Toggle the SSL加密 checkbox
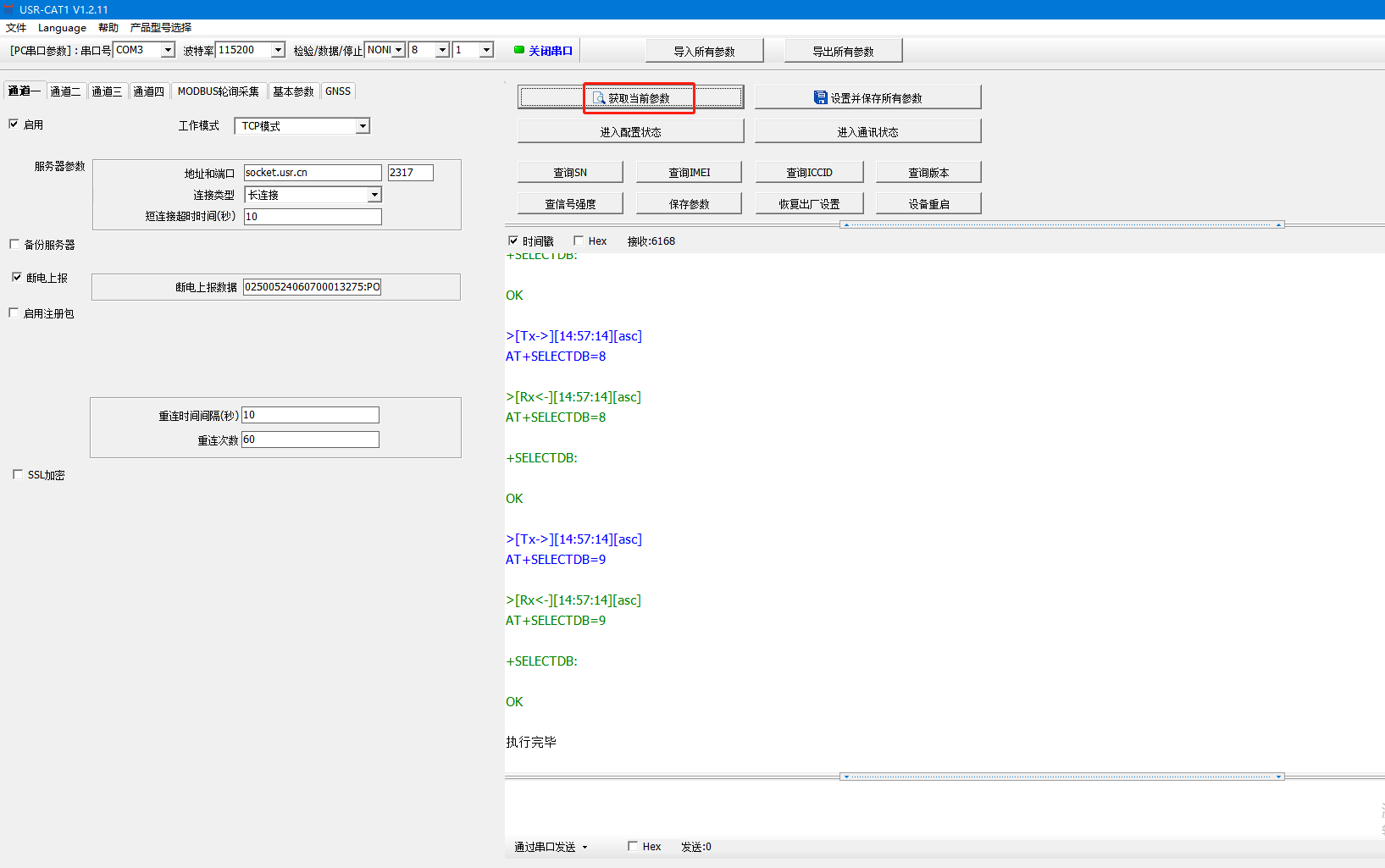 point(18,474)
